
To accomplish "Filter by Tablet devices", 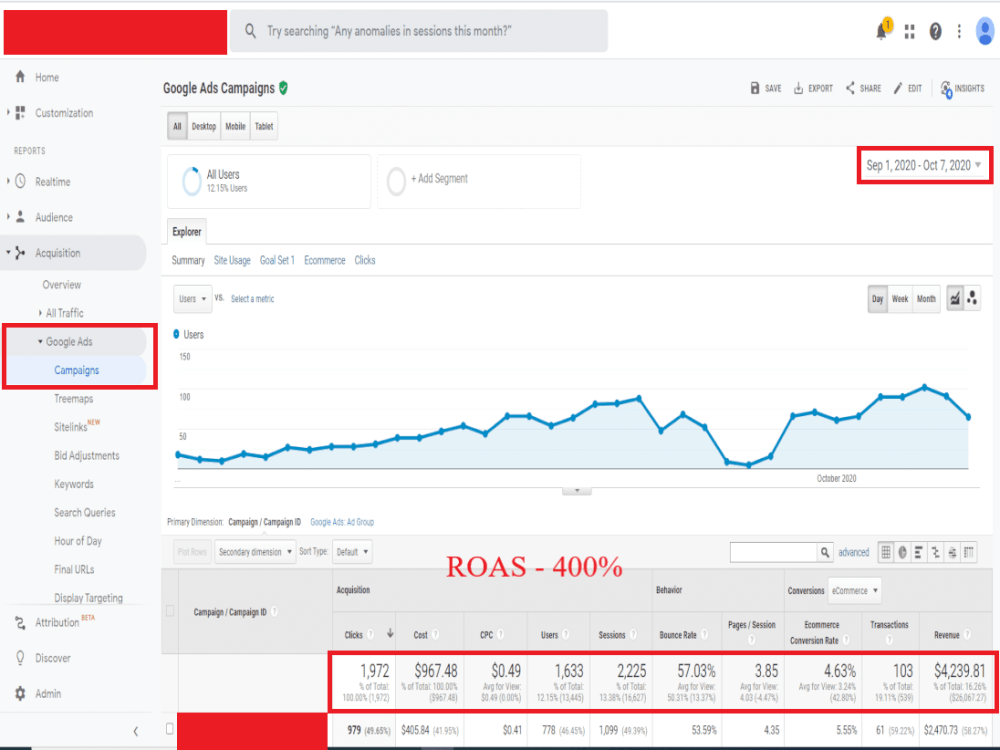I will (264, 126).
